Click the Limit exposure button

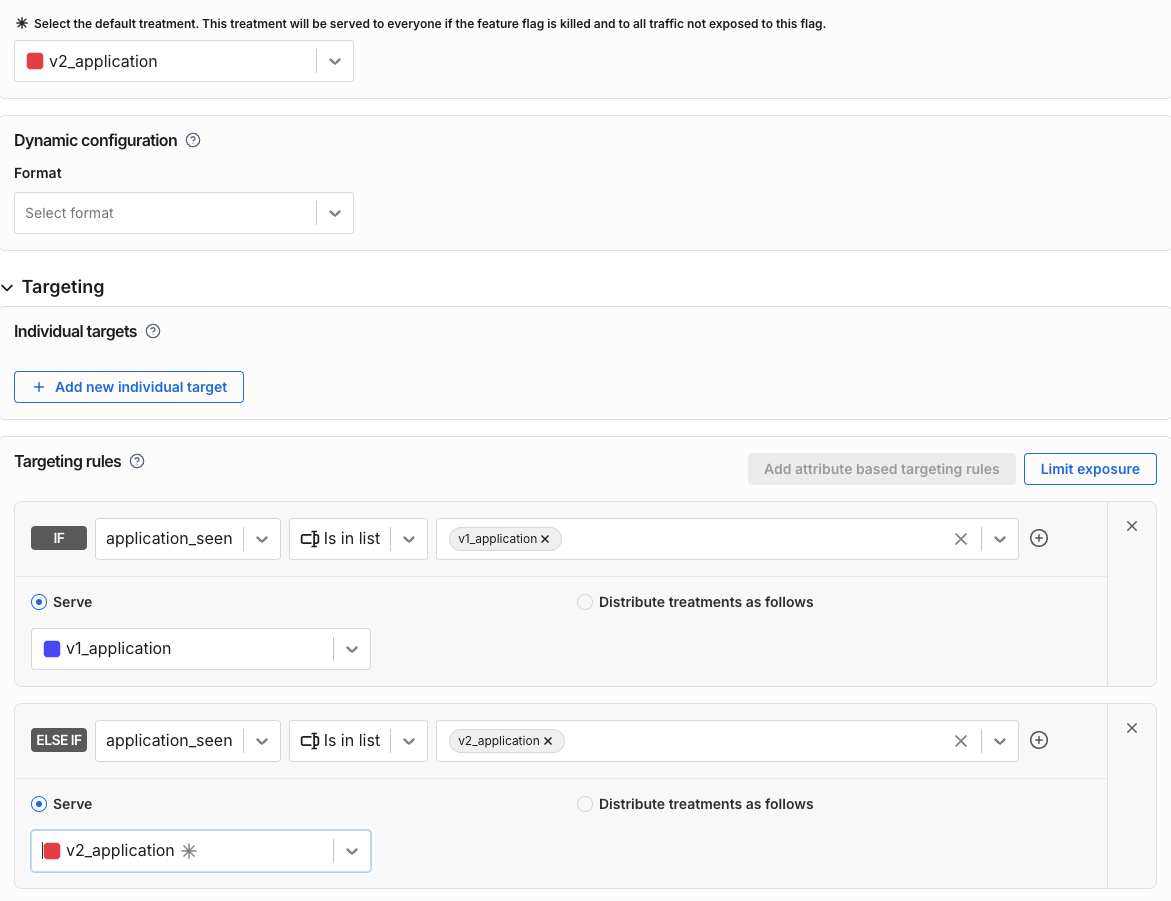(x=1090, y=468)
